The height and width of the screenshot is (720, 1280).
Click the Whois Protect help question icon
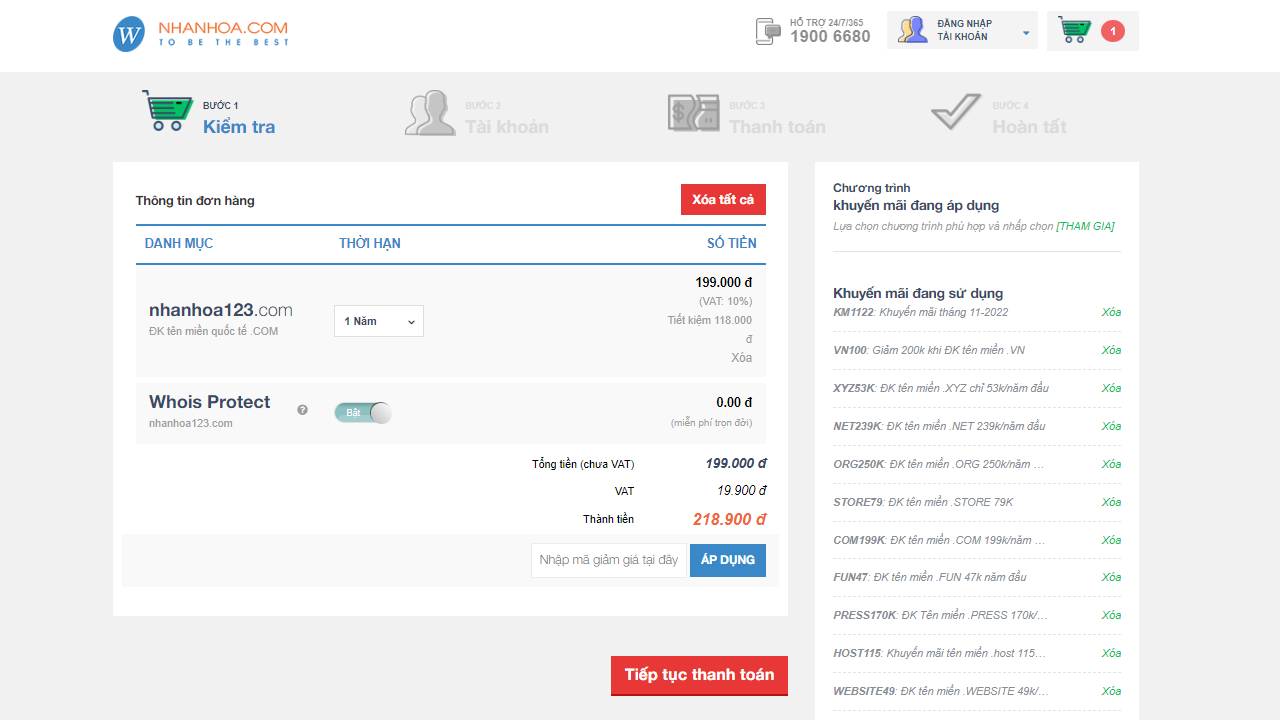302,410
